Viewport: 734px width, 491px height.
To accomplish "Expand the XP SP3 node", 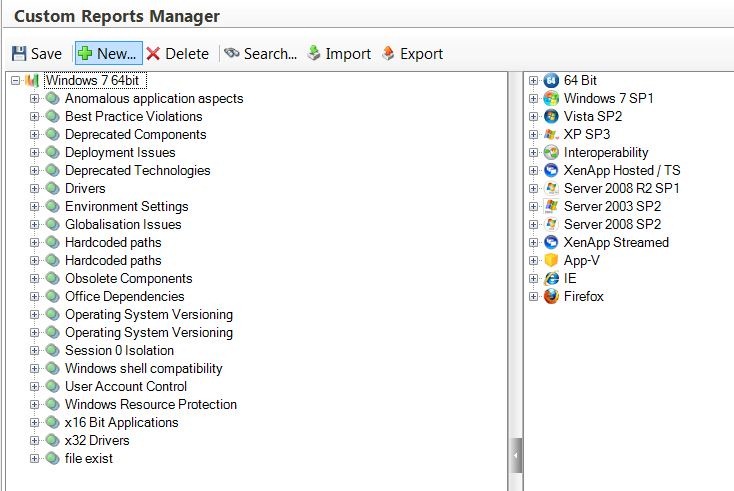I will coord(533,134).
